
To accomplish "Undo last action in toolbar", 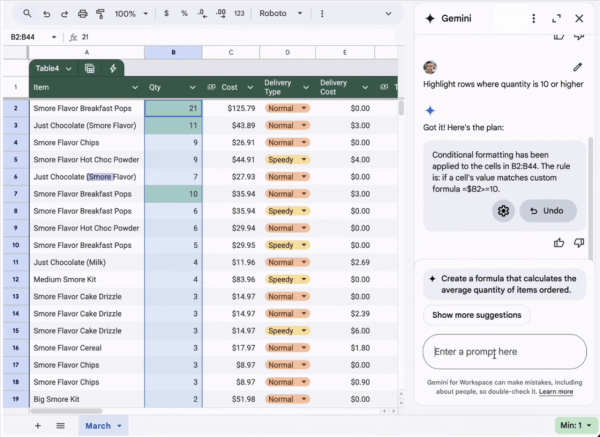I will [x=46, y=14].
